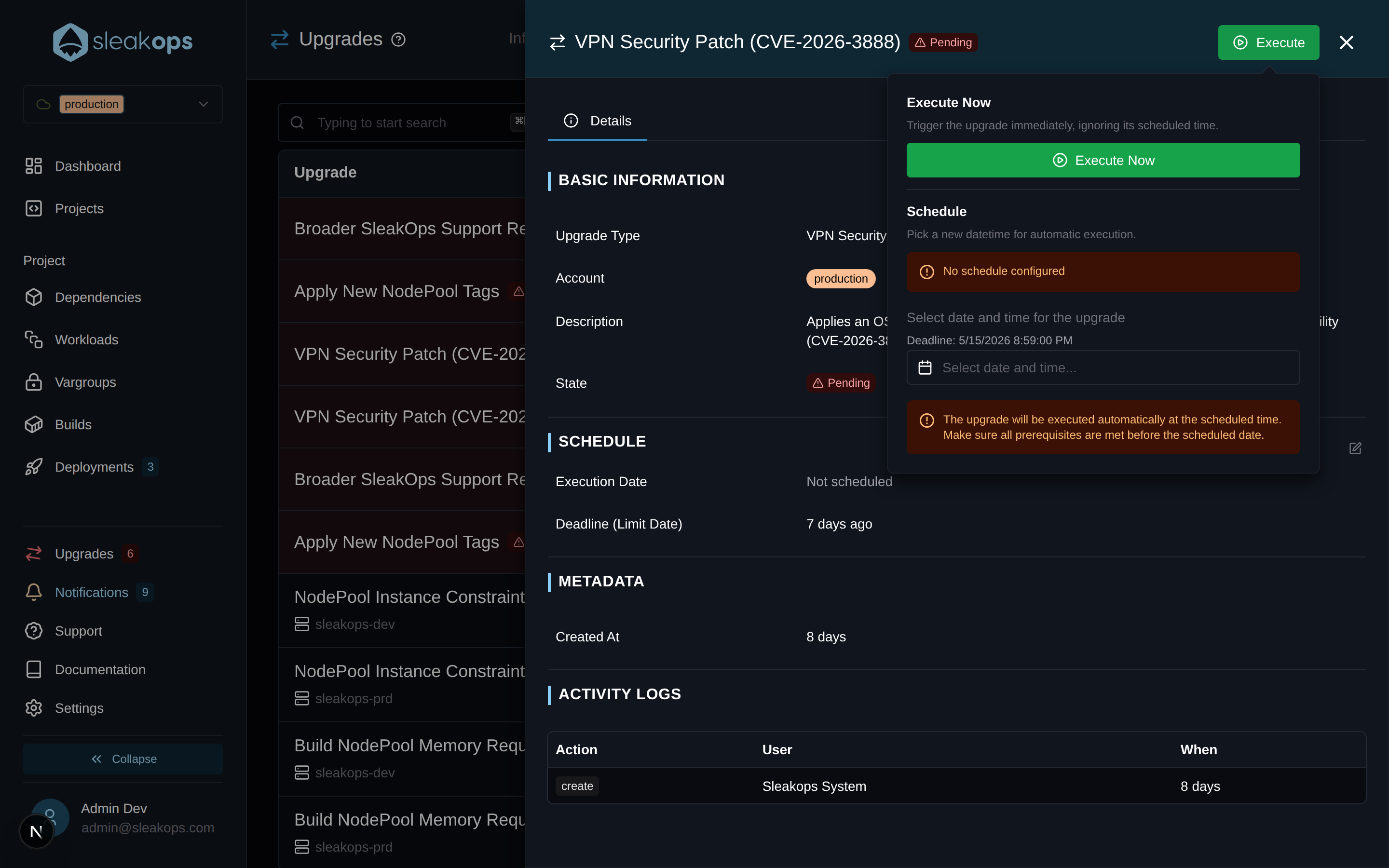Open the Upgrades sidebar item
1389x868 pixels.
coord(84,554)
